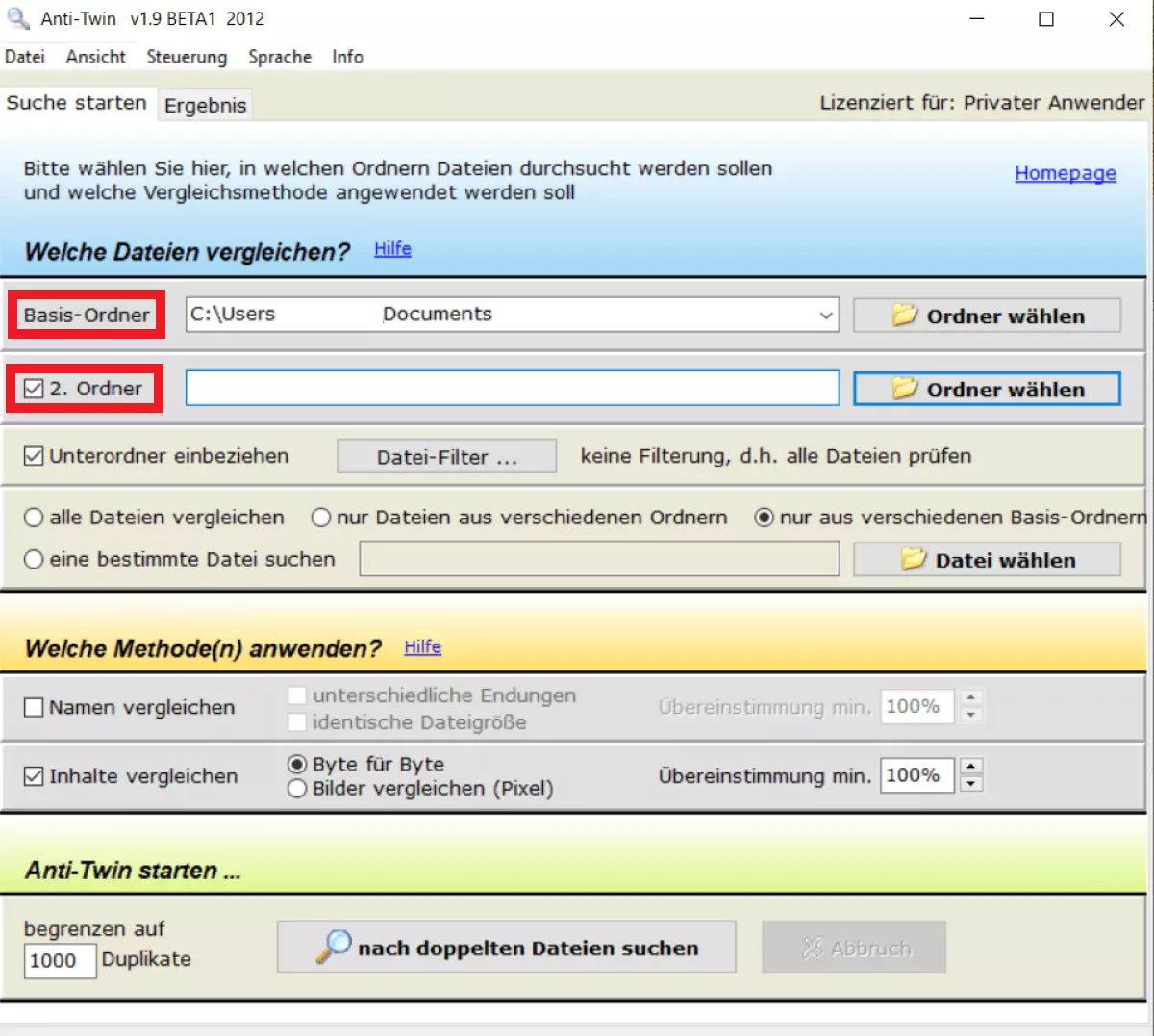The width and height of the screenshot is (1154, 1036).
Task: Select nur Dateien aus verschiedenen Ordnern
Action: tap(321, 518)
